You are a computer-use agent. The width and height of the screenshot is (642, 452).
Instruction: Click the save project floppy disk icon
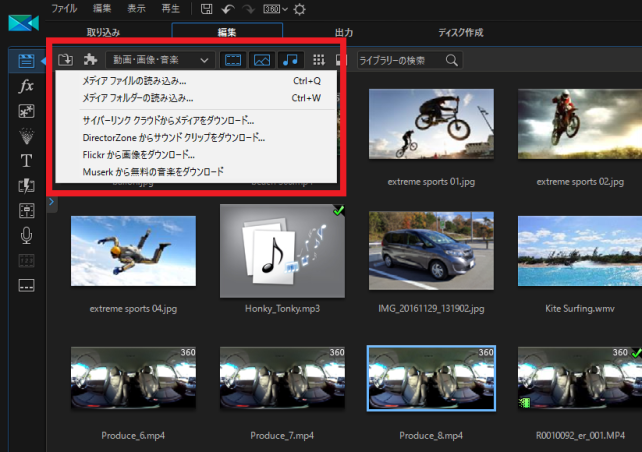(x=206, y=9)
